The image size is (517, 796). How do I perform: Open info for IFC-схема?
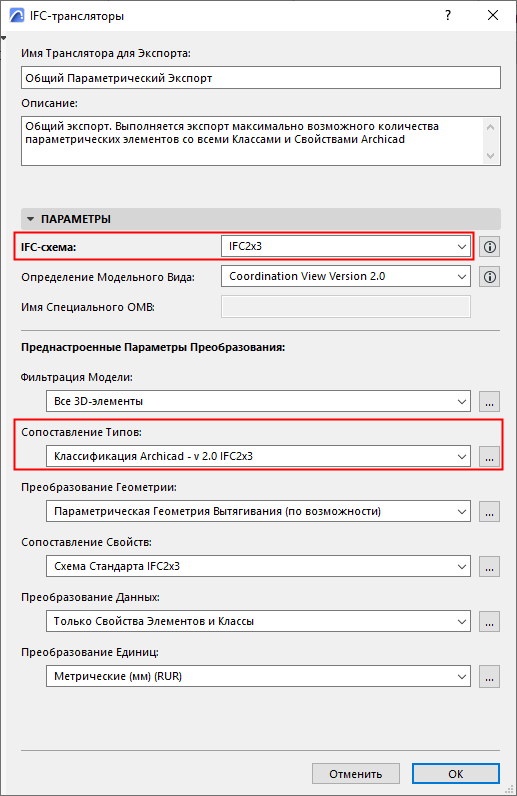click(490, 247)
